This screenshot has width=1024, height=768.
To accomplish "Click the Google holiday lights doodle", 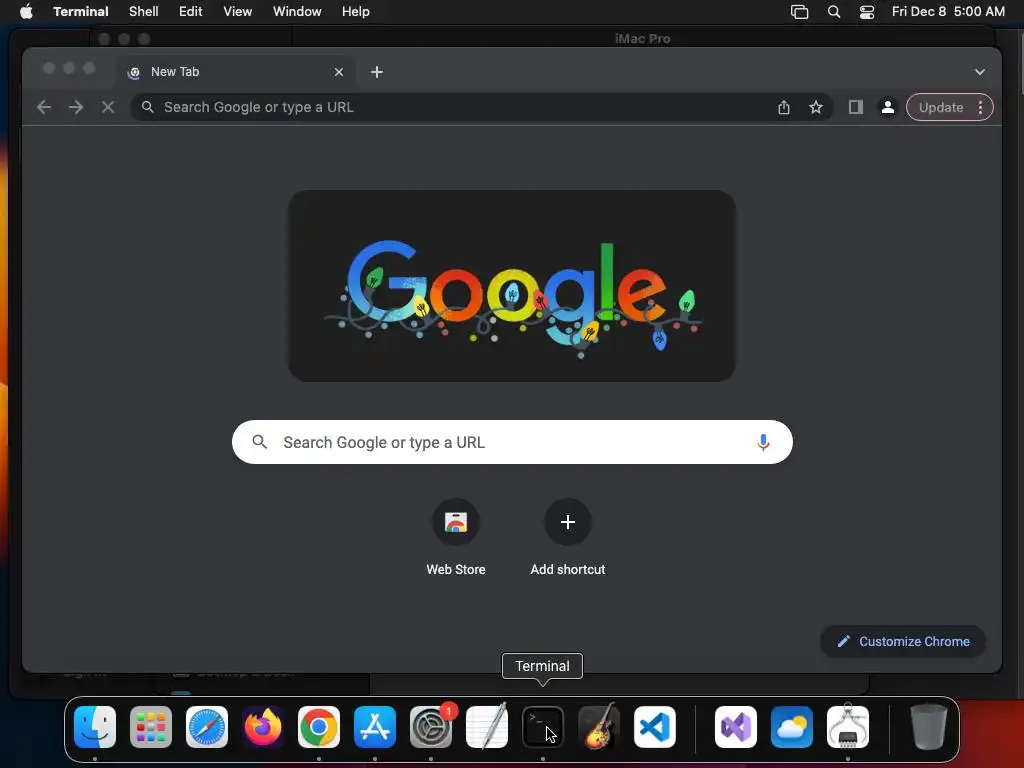I will point(512,286).
